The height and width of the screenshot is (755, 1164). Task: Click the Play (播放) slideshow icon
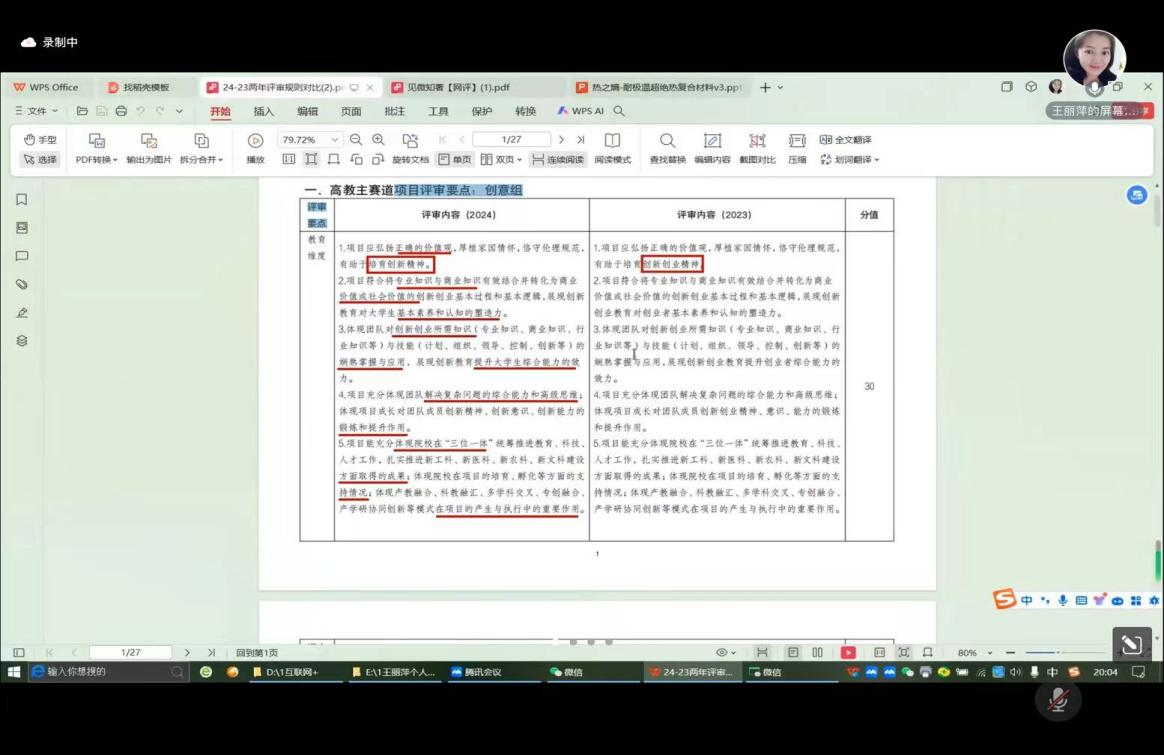click(x=256, y=141)
